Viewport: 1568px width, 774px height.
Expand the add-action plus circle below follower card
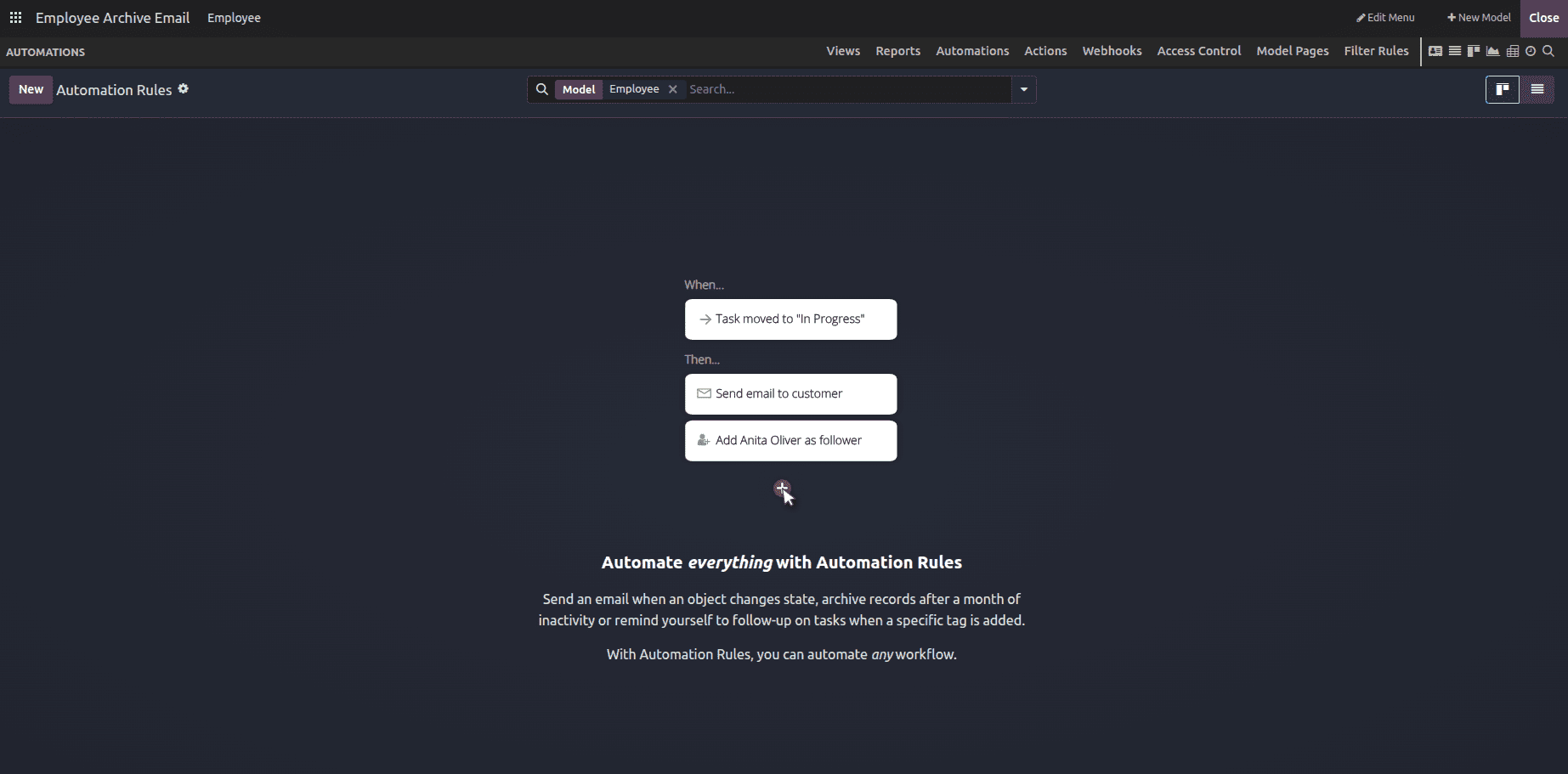(x=782, y=489)
